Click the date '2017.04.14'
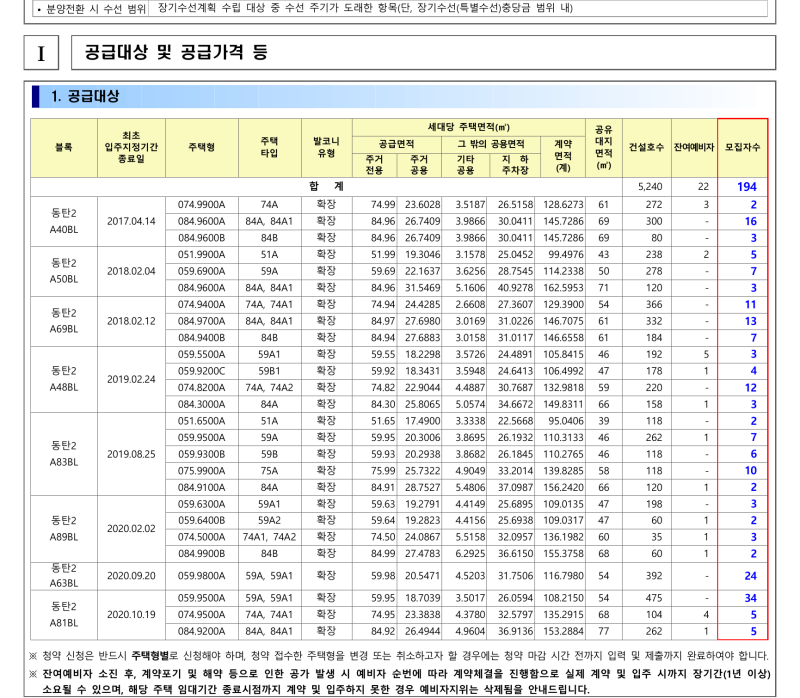The height and width of the screenshot is (698, 800). pos(131,221)
